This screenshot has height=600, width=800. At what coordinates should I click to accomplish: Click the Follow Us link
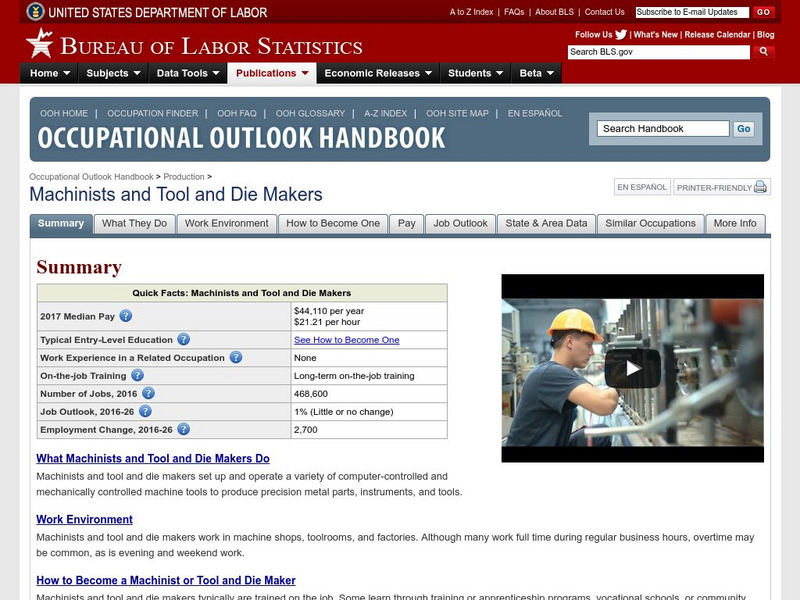coord(593,35)
